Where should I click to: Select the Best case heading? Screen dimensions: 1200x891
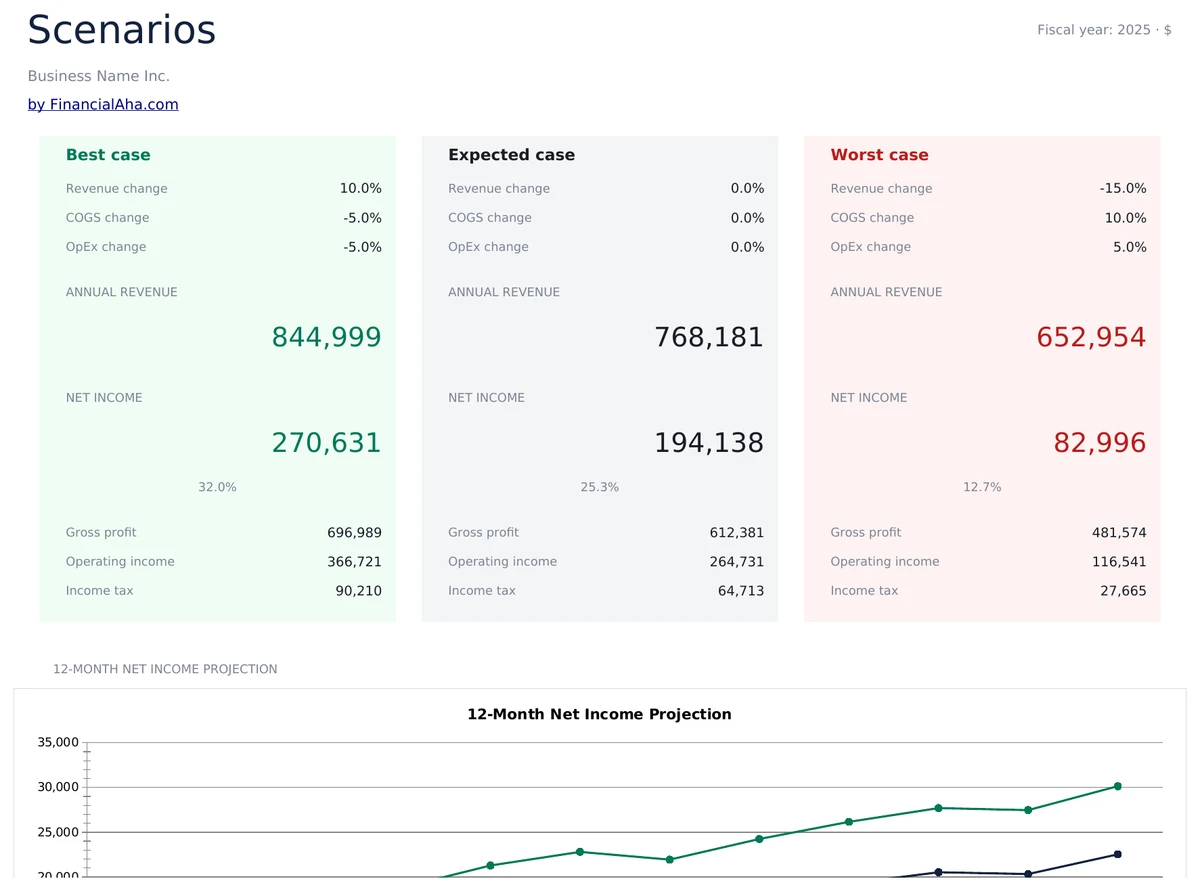pyautogui.click(x=108, y=155)
